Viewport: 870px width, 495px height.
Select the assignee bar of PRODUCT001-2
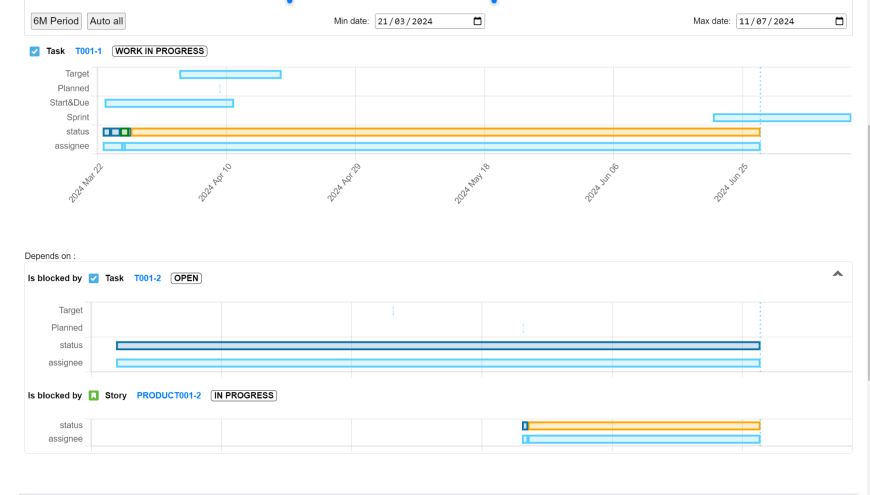(x=644, y=440)
